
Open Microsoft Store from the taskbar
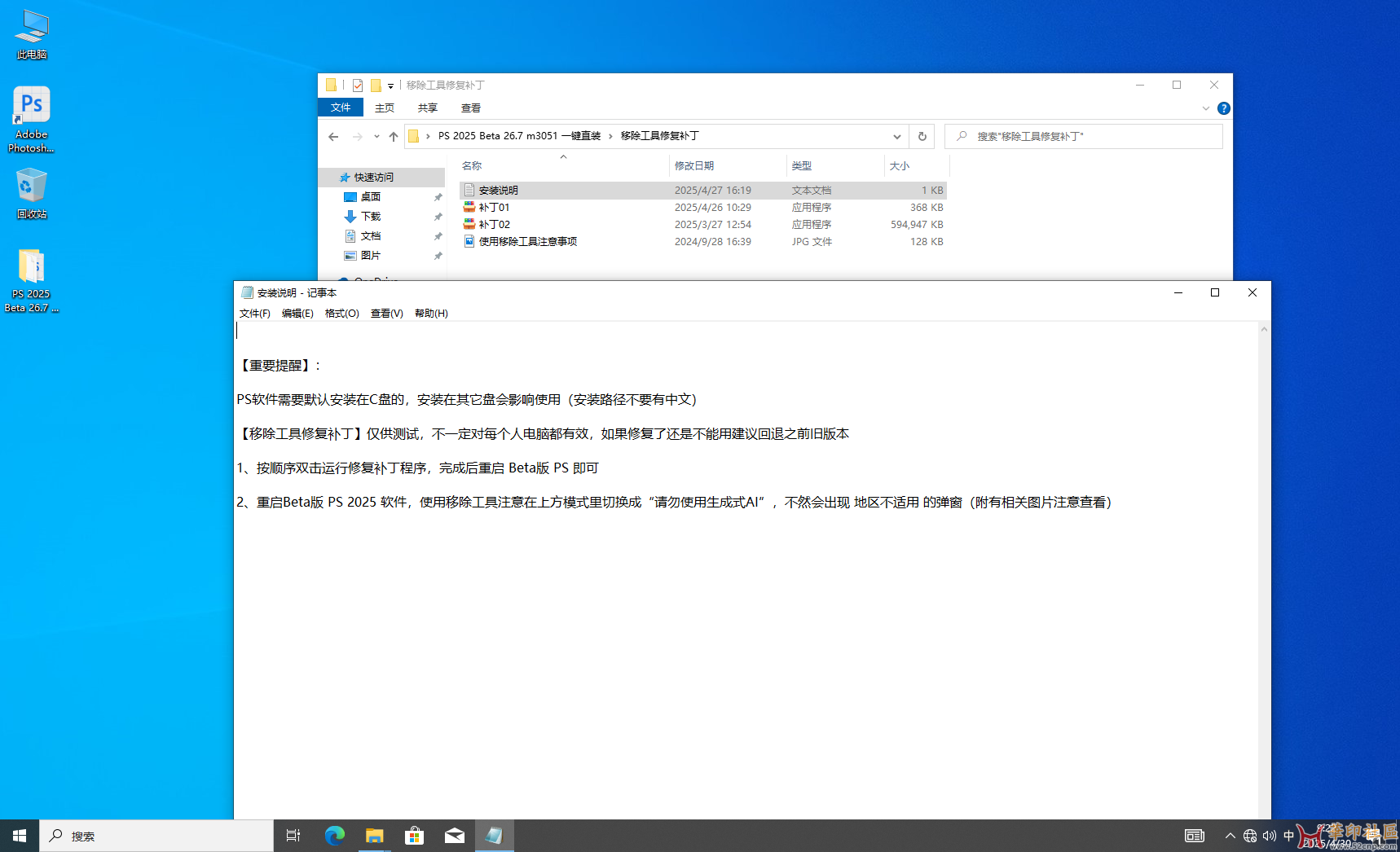414,836
